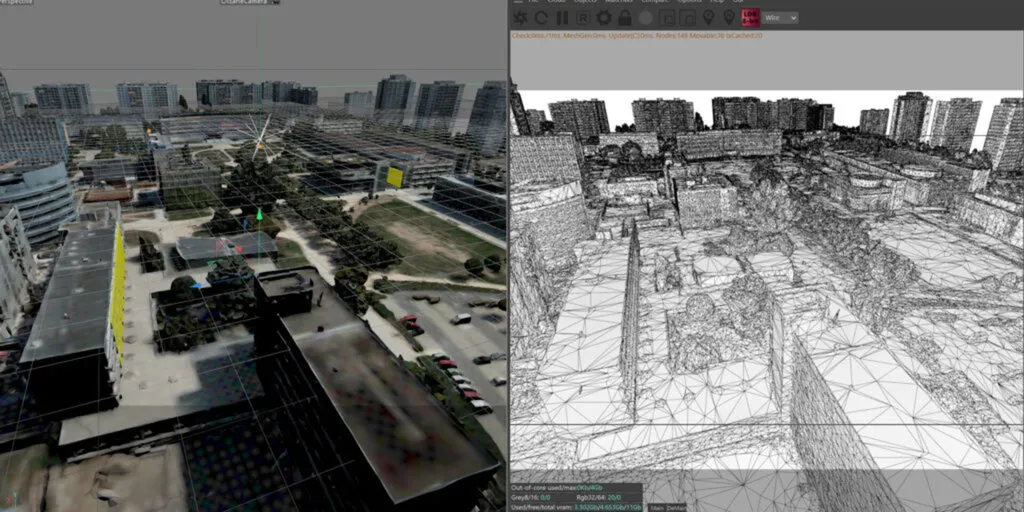Select the pick material pin icon
Image resolution: width=1024 pixels, height=512 pixels.
click(x=729, y=18)
